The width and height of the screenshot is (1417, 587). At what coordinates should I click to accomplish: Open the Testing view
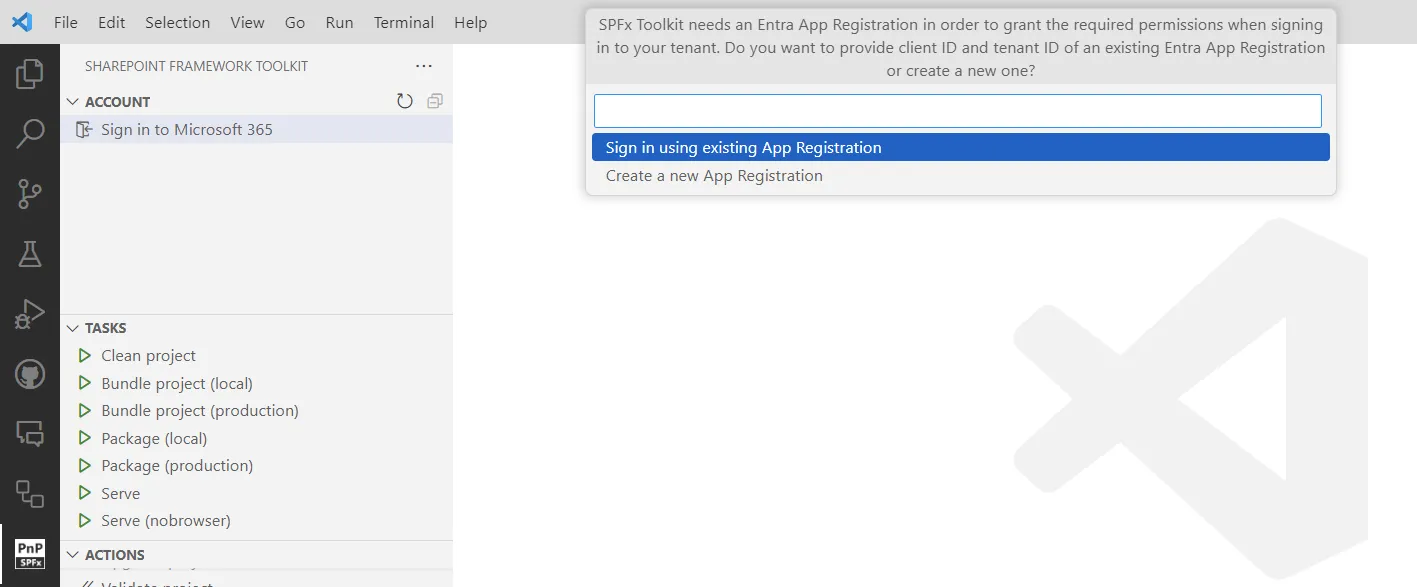[x=30, y=253]
